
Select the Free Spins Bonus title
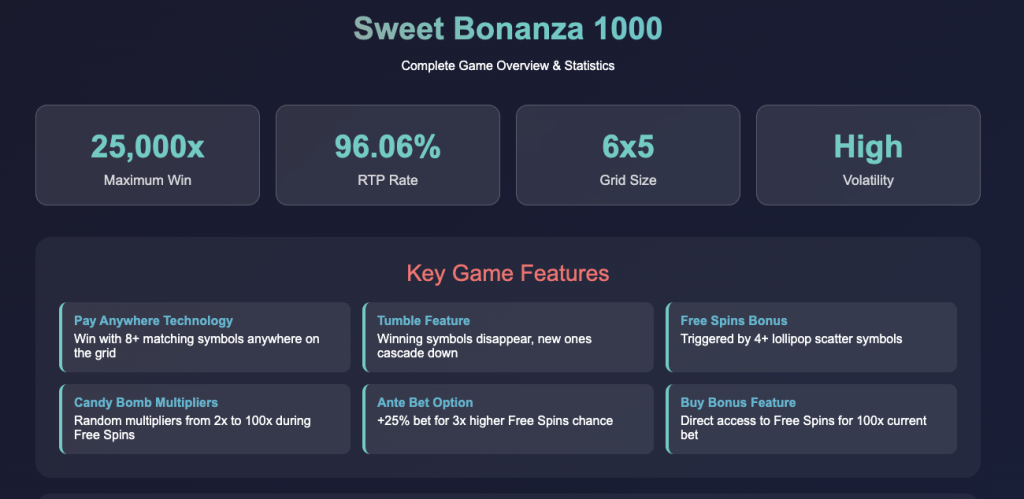tap(734, 321)
